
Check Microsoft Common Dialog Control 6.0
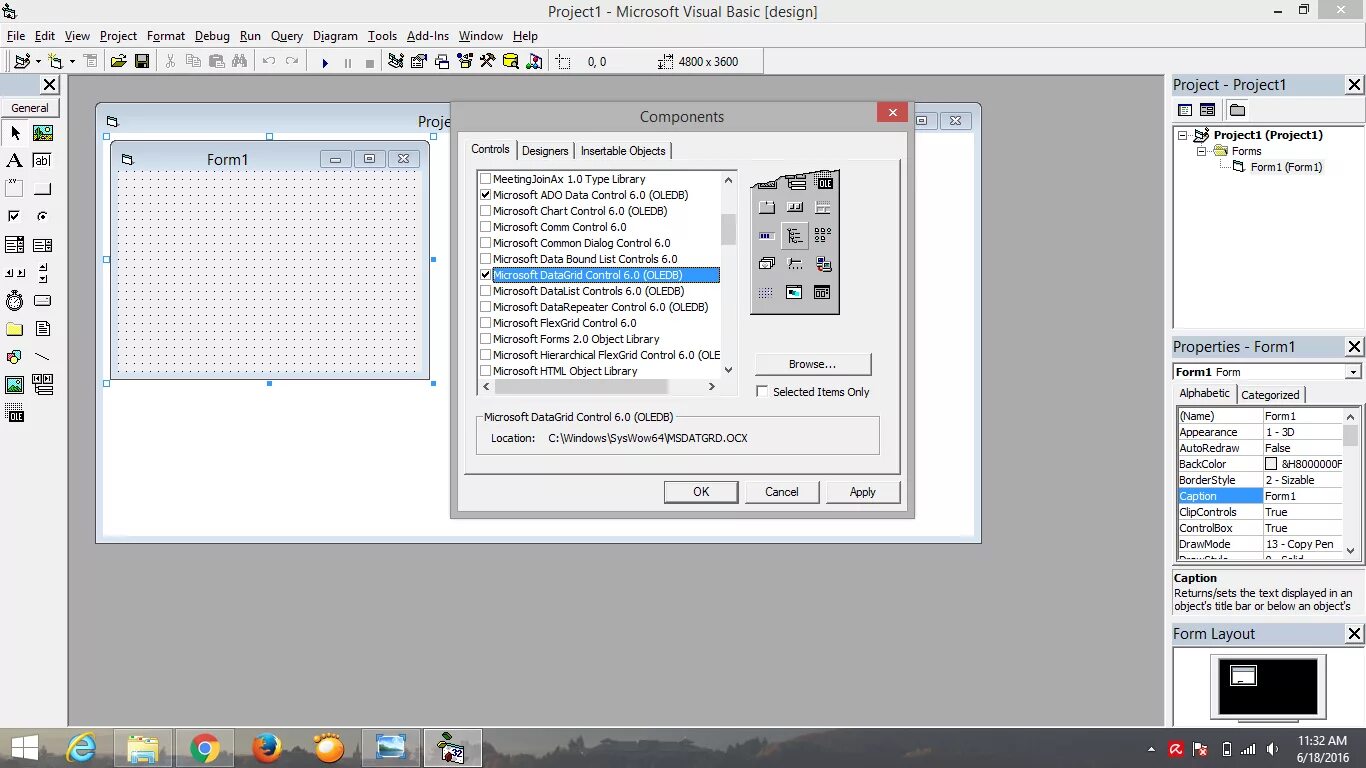(x=486, y=243)
